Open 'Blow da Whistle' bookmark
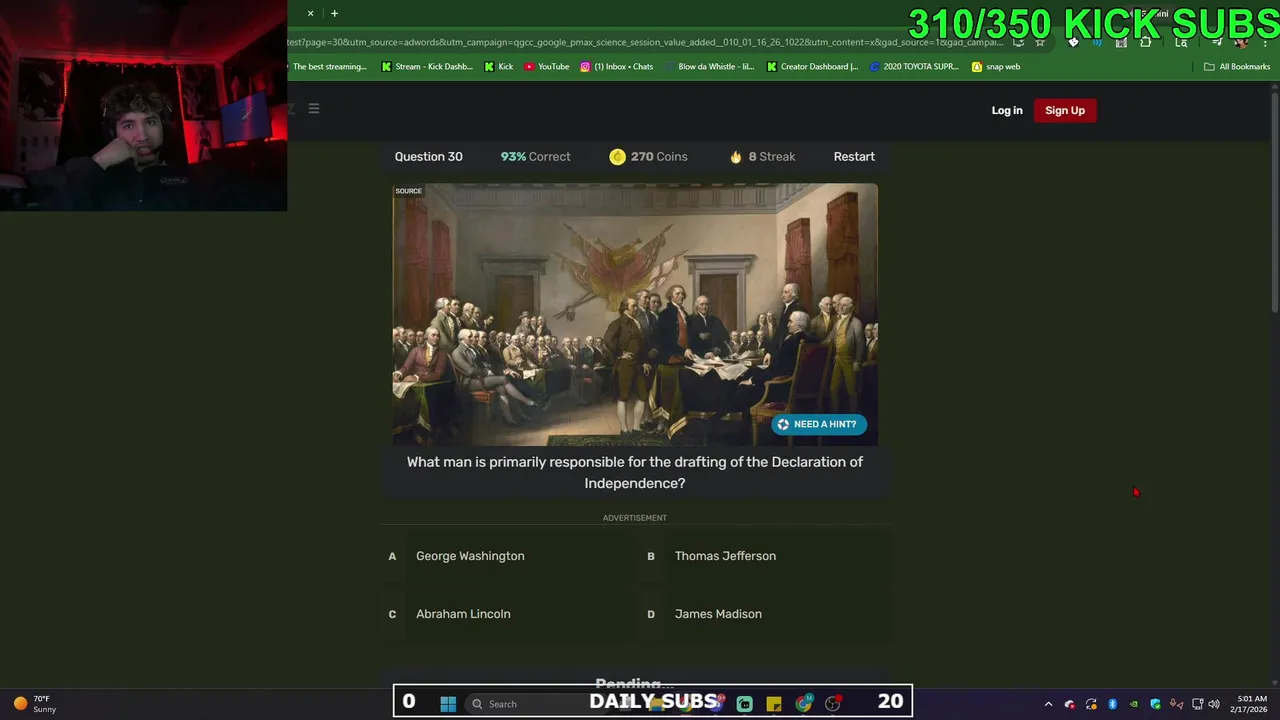The width and height of the screenshot is (1280, 720). [x=709, y=67]
